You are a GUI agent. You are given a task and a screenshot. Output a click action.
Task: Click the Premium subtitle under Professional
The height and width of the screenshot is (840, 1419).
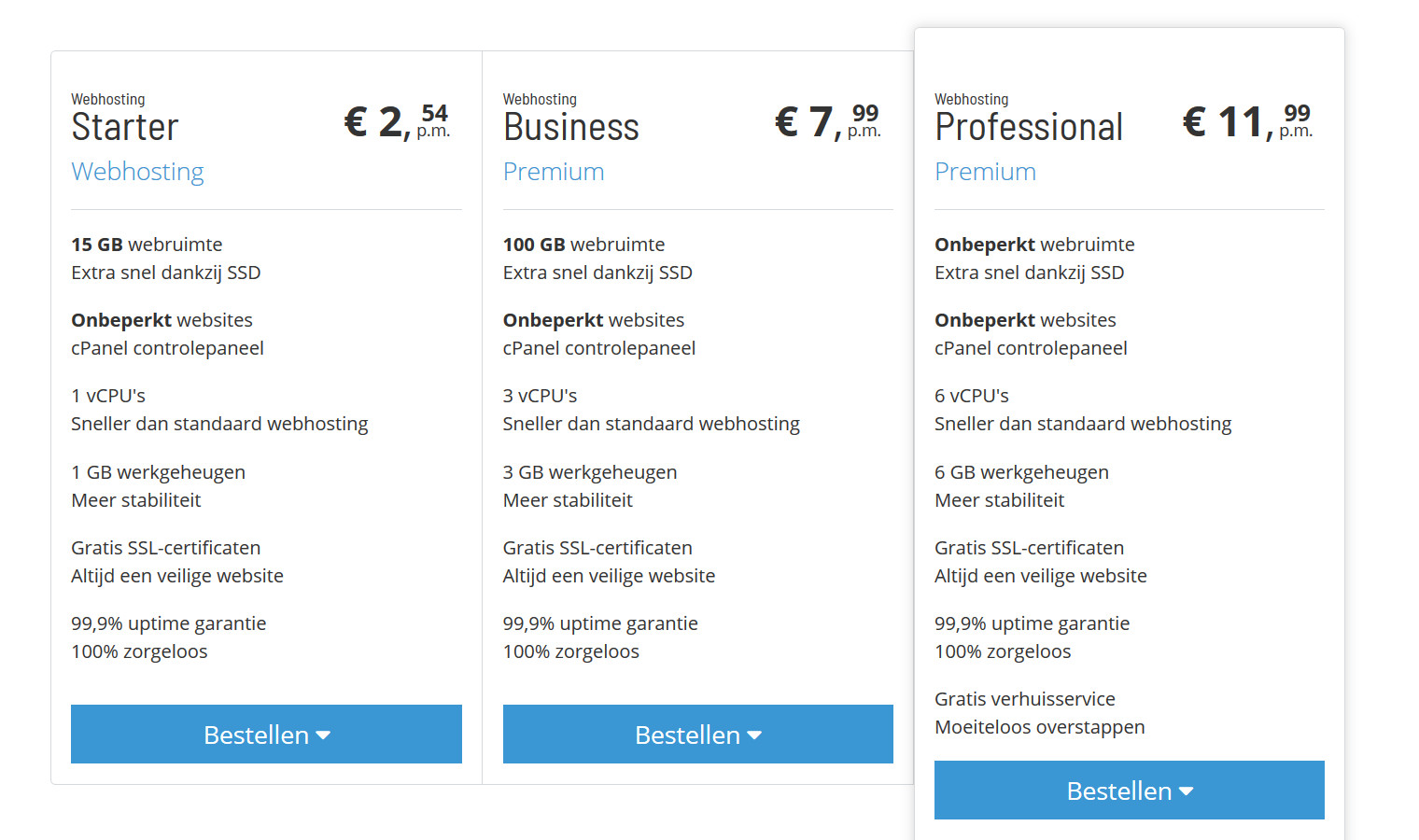[985, 172]
